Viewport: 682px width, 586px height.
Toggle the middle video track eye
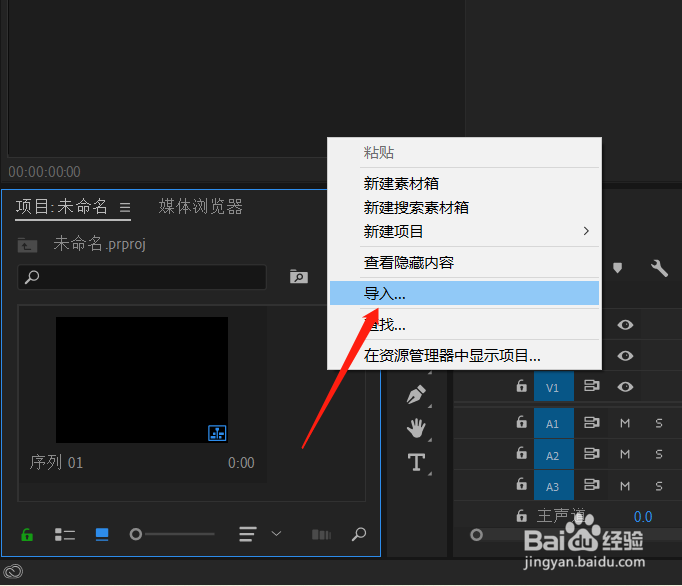coord(625,356)
